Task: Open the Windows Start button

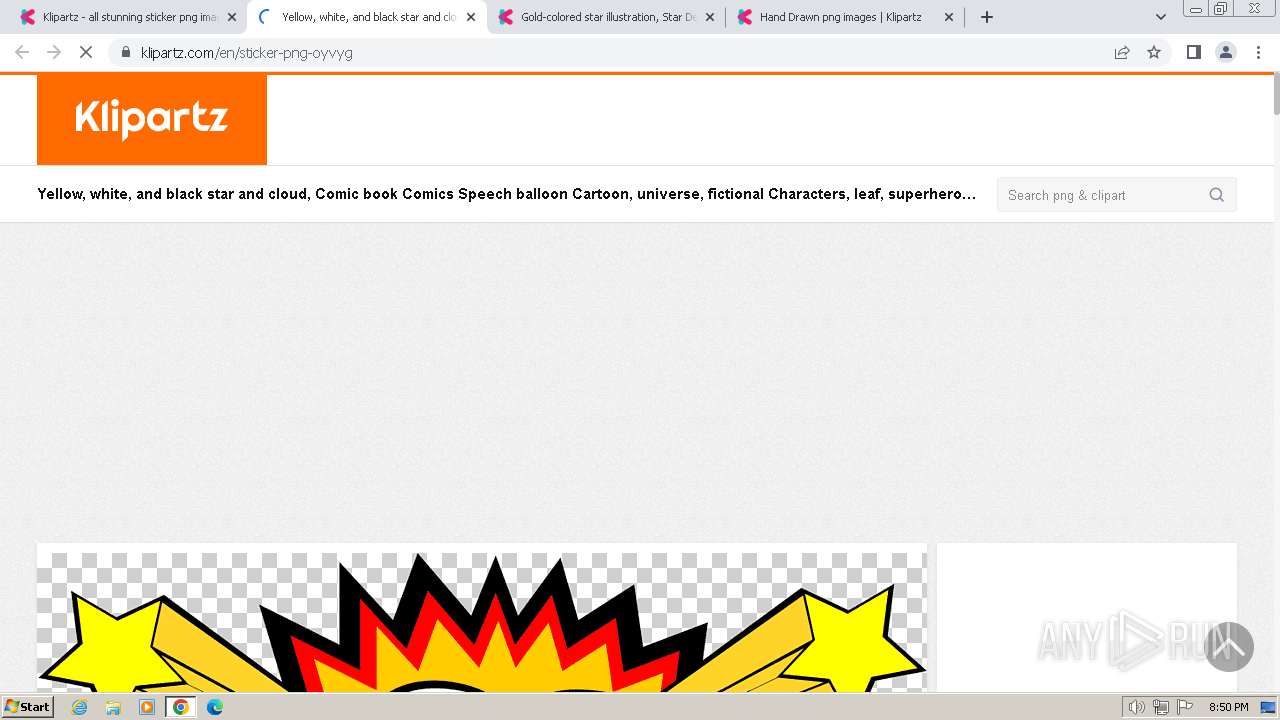Action: [28, 707]
